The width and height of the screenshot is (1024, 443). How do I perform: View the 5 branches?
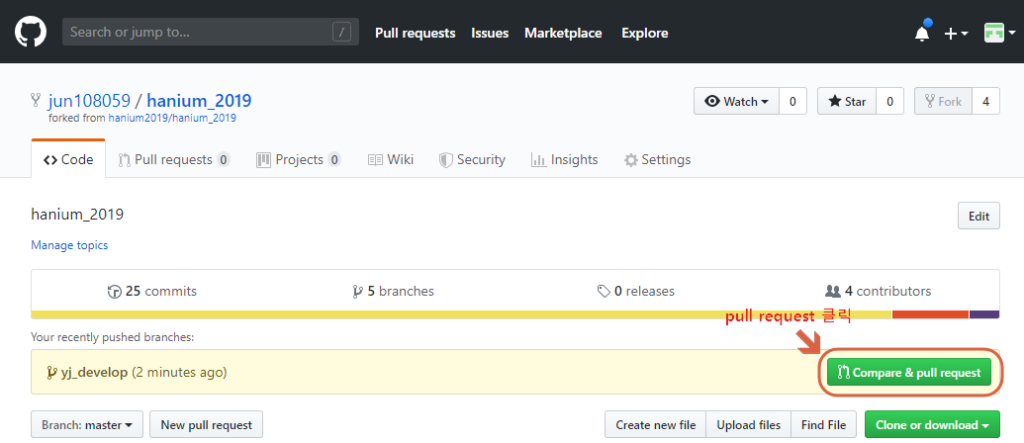click(x=392, y=291)
